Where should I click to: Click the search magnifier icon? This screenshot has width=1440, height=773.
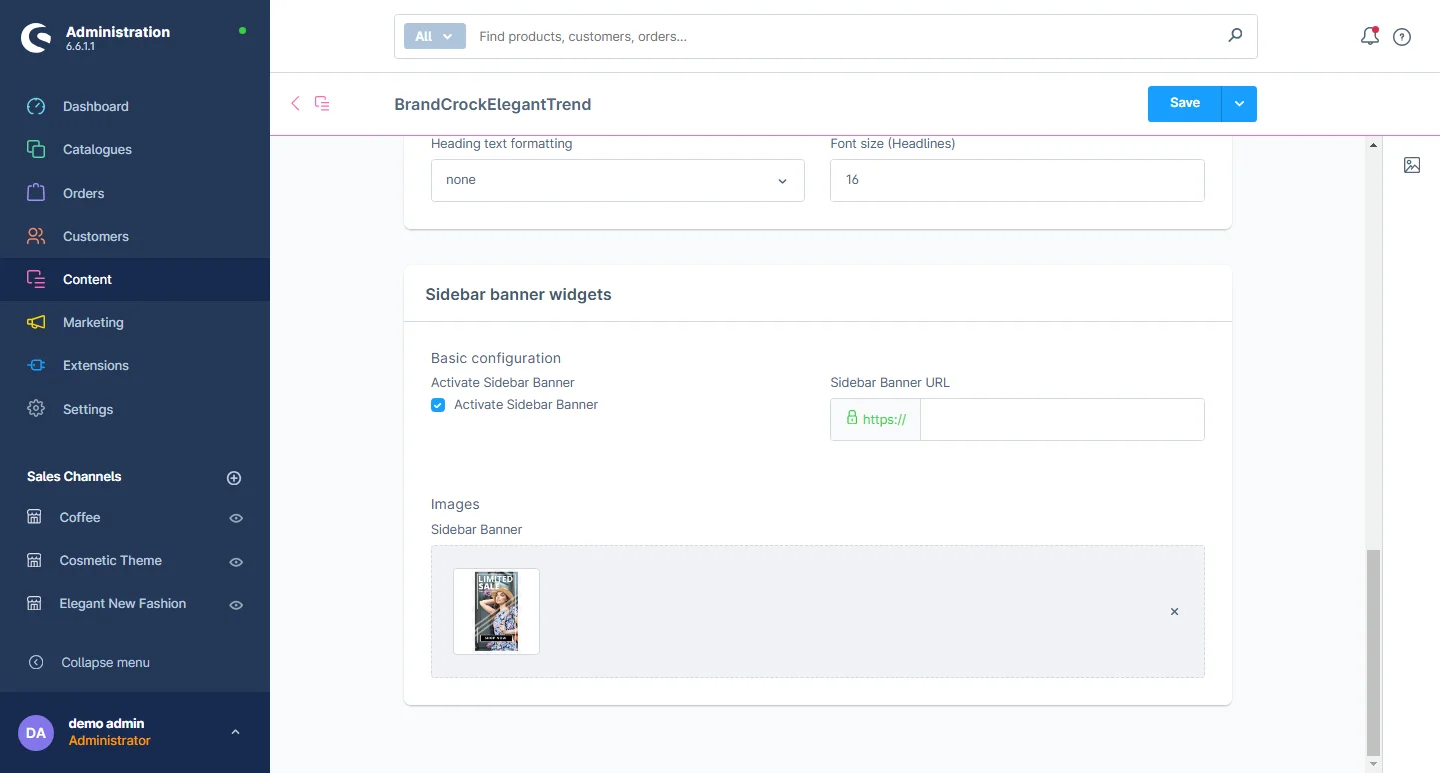pos(1235,36)
